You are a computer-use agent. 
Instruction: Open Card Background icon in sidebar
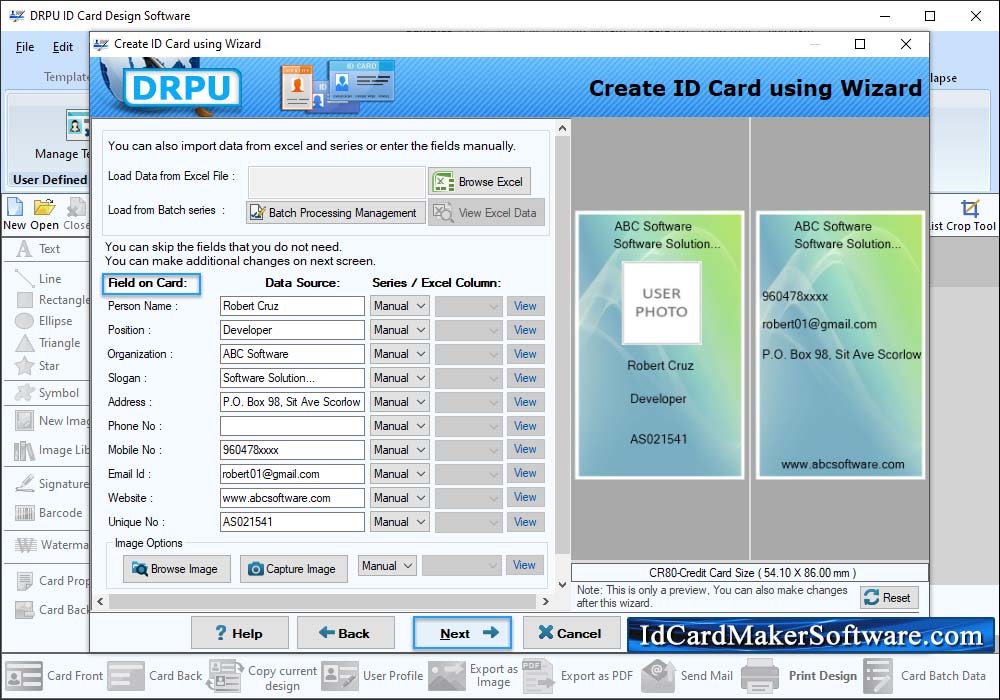tap(24, 610)
